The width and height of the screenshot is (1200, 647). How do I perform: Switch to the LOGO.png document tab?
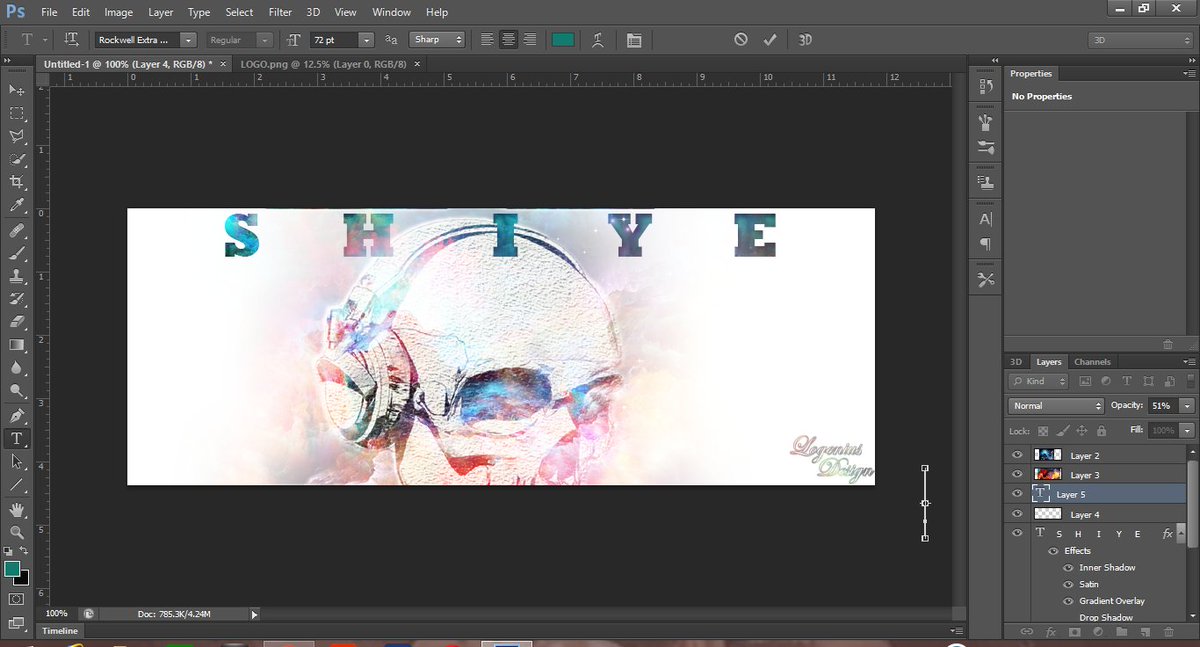(x=323, y=63)
